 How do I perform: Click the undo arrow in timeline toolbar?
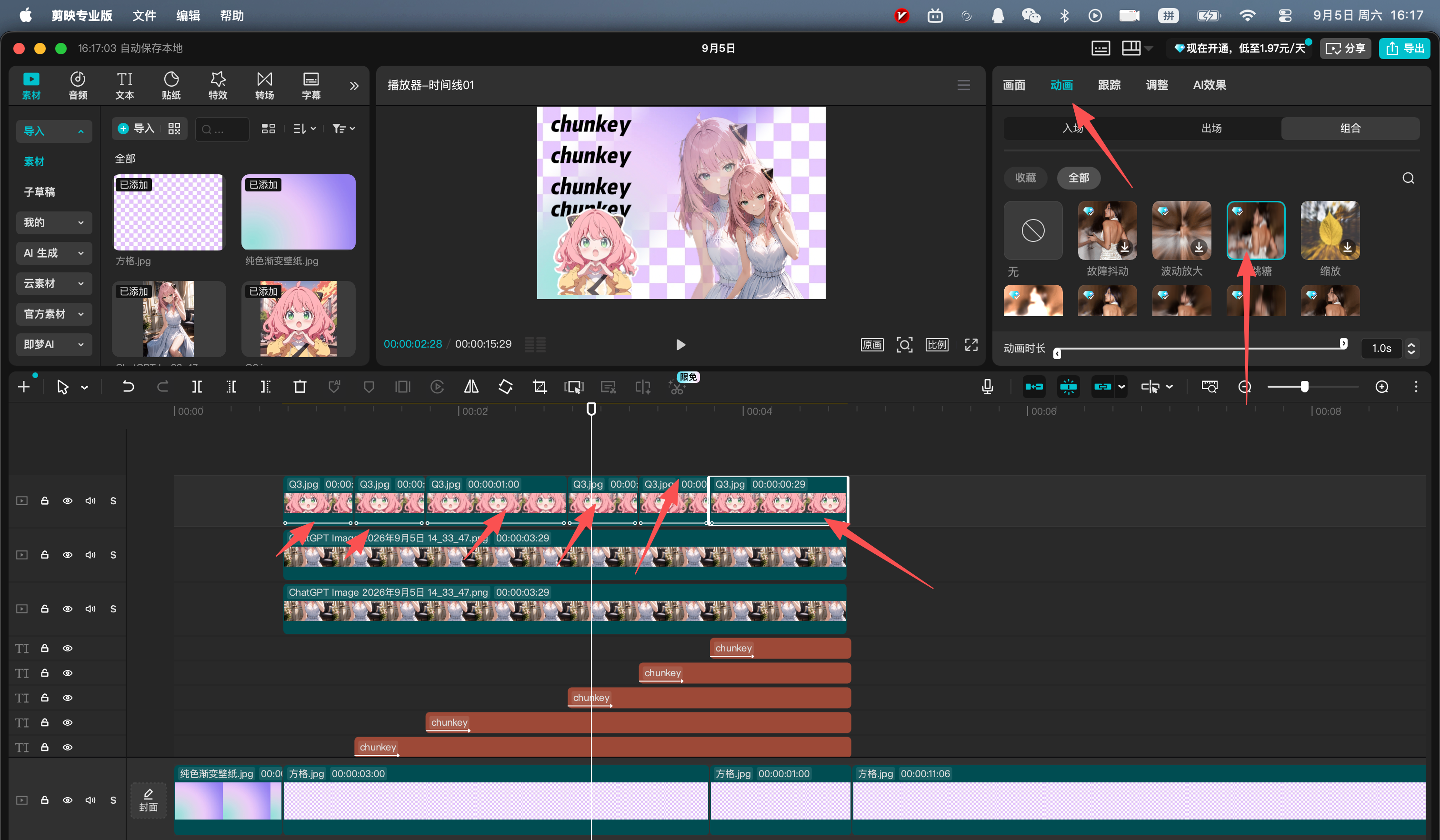pos(129,387)
